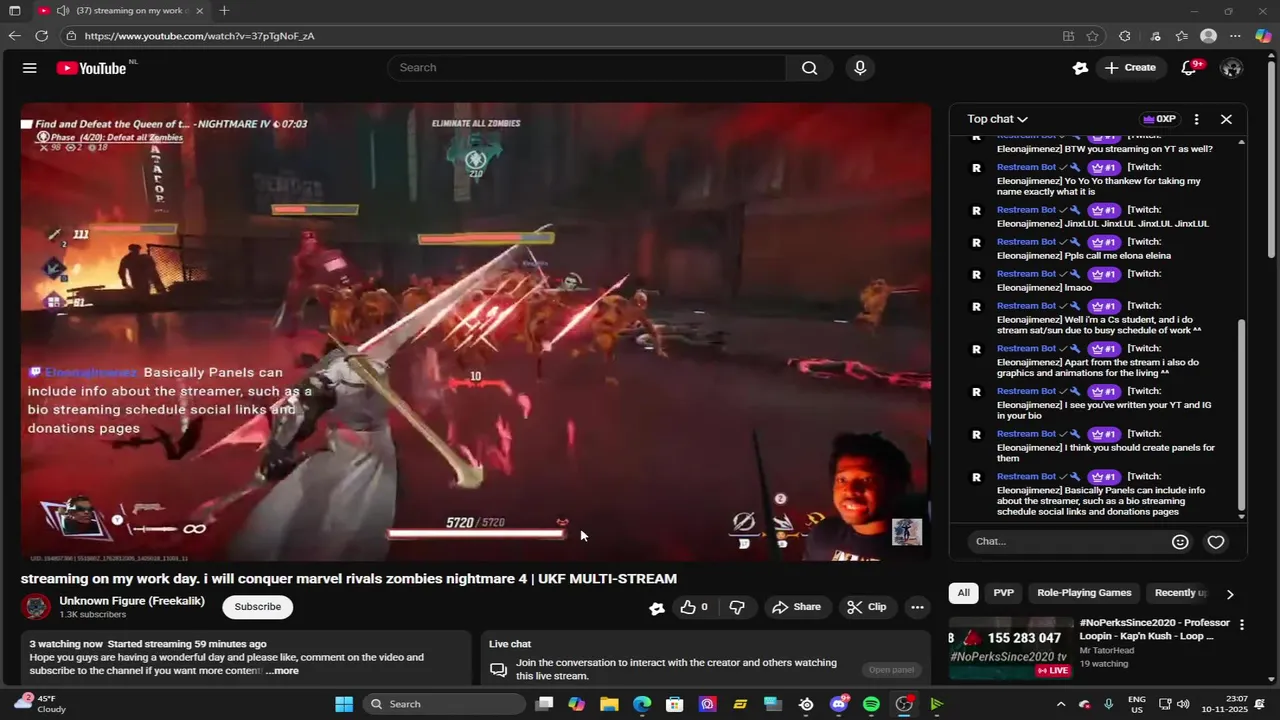The height and width of the screenshot is (720, 1280).
Task: Expand description with ...more
Action: tap(282, 671)
